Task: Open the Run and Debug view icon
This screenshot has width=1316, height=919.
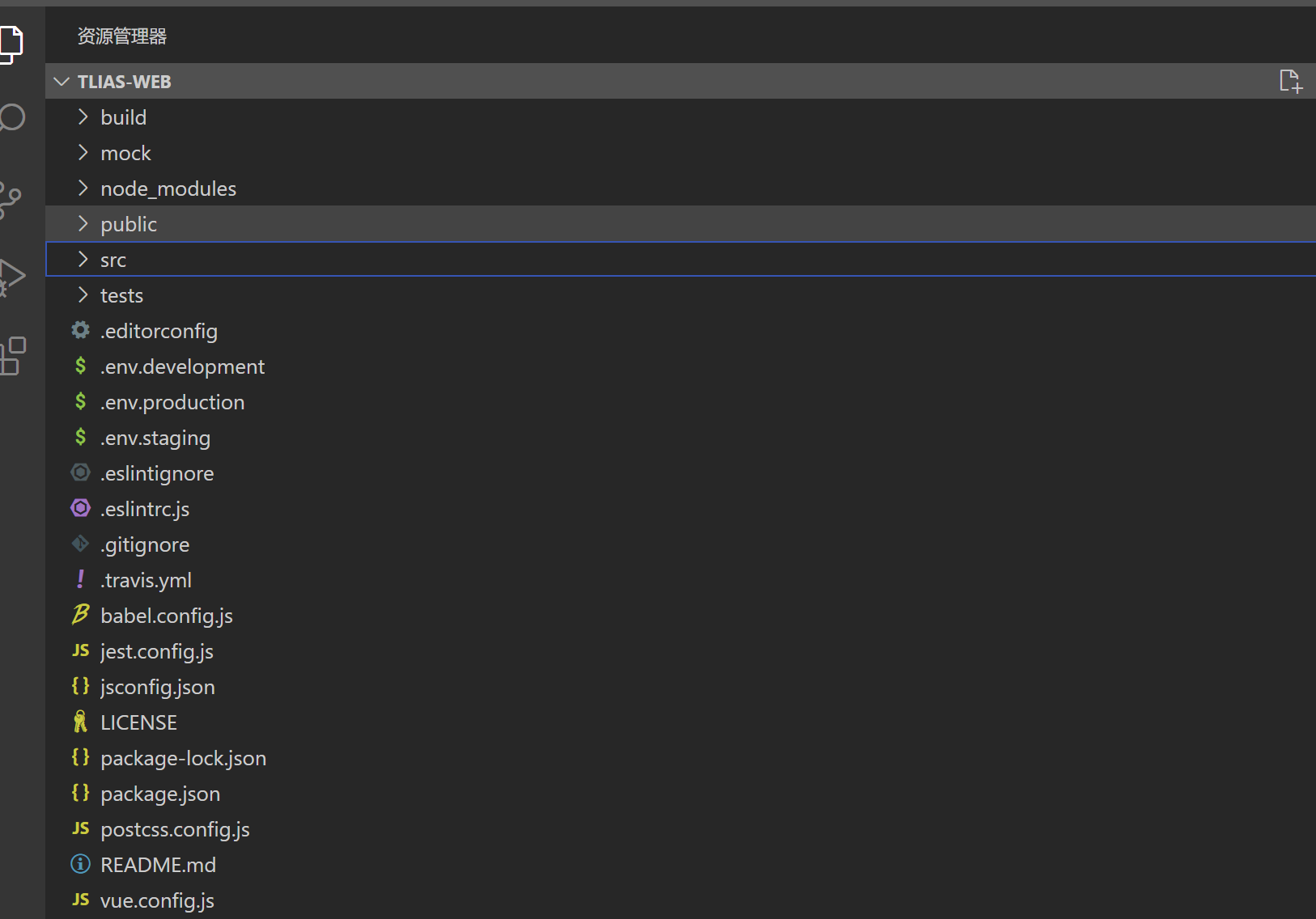Action: [x=11, y=277]
